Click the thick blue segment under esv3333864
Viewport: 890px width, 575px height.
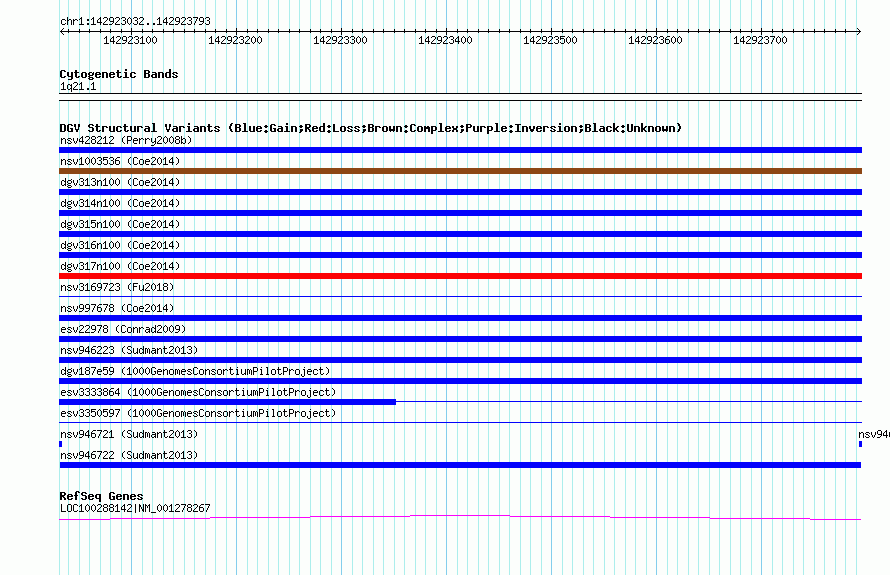[x=228, y=402]
